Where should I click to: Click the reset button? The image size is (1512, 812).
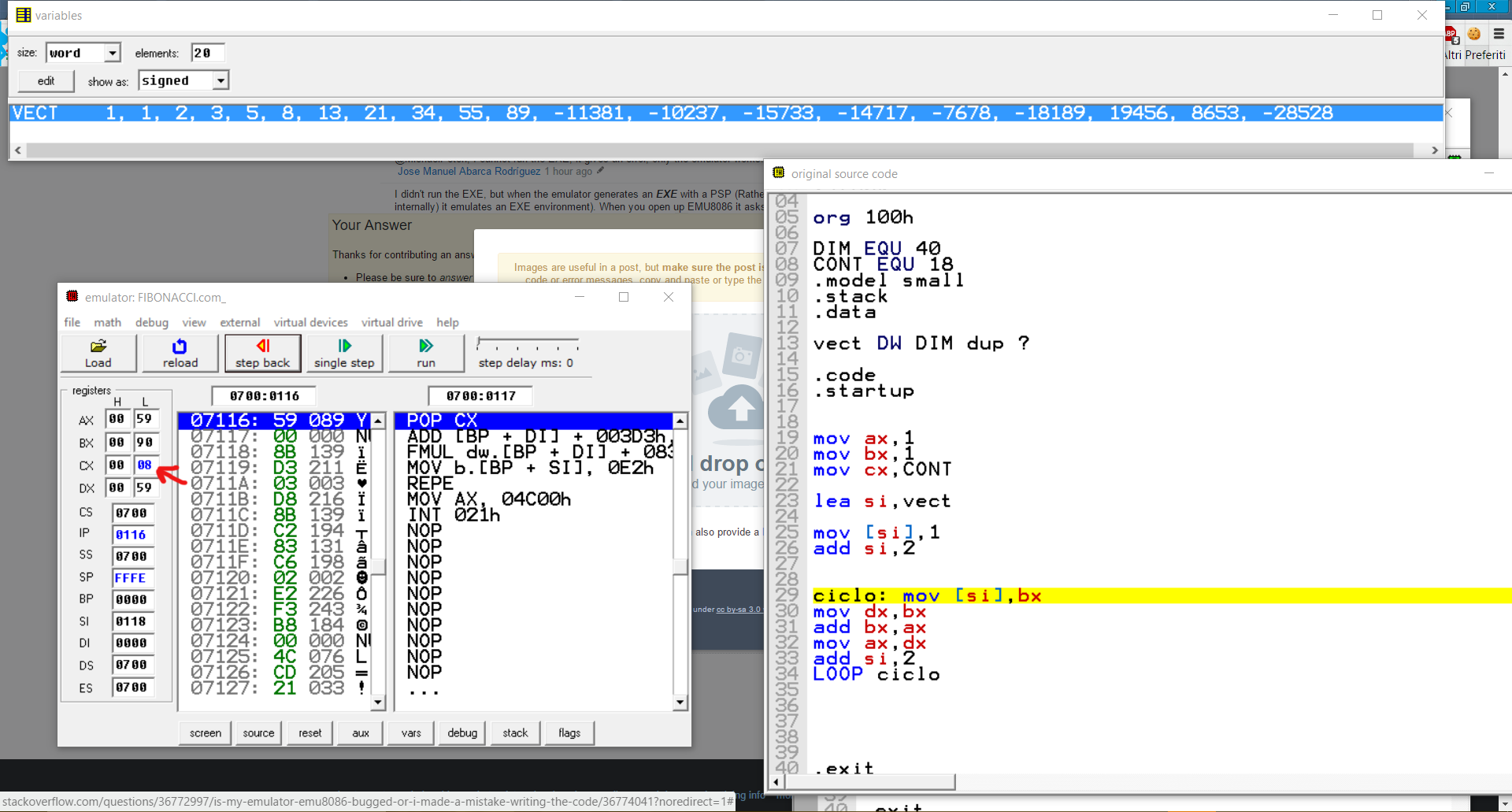pos(310,732)
